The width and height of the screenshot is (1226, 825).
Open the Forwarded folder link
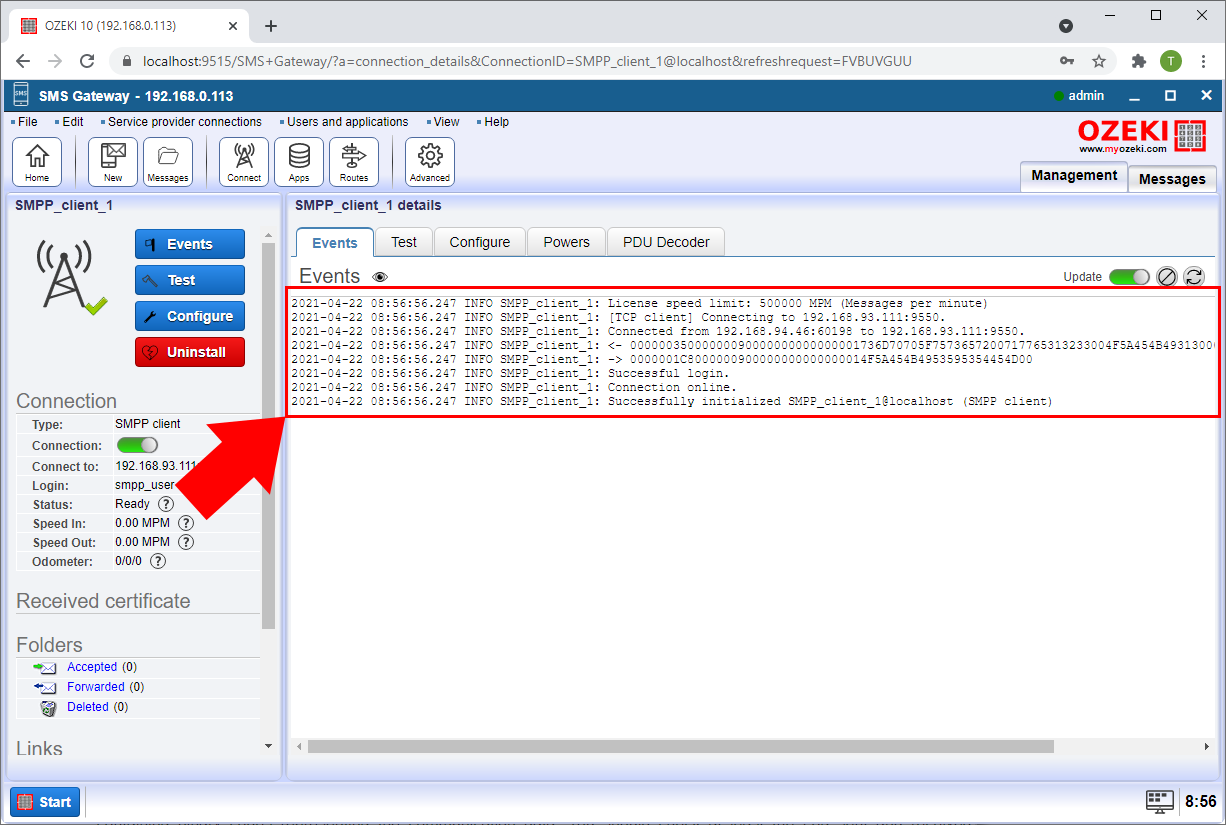coord(96,687)
